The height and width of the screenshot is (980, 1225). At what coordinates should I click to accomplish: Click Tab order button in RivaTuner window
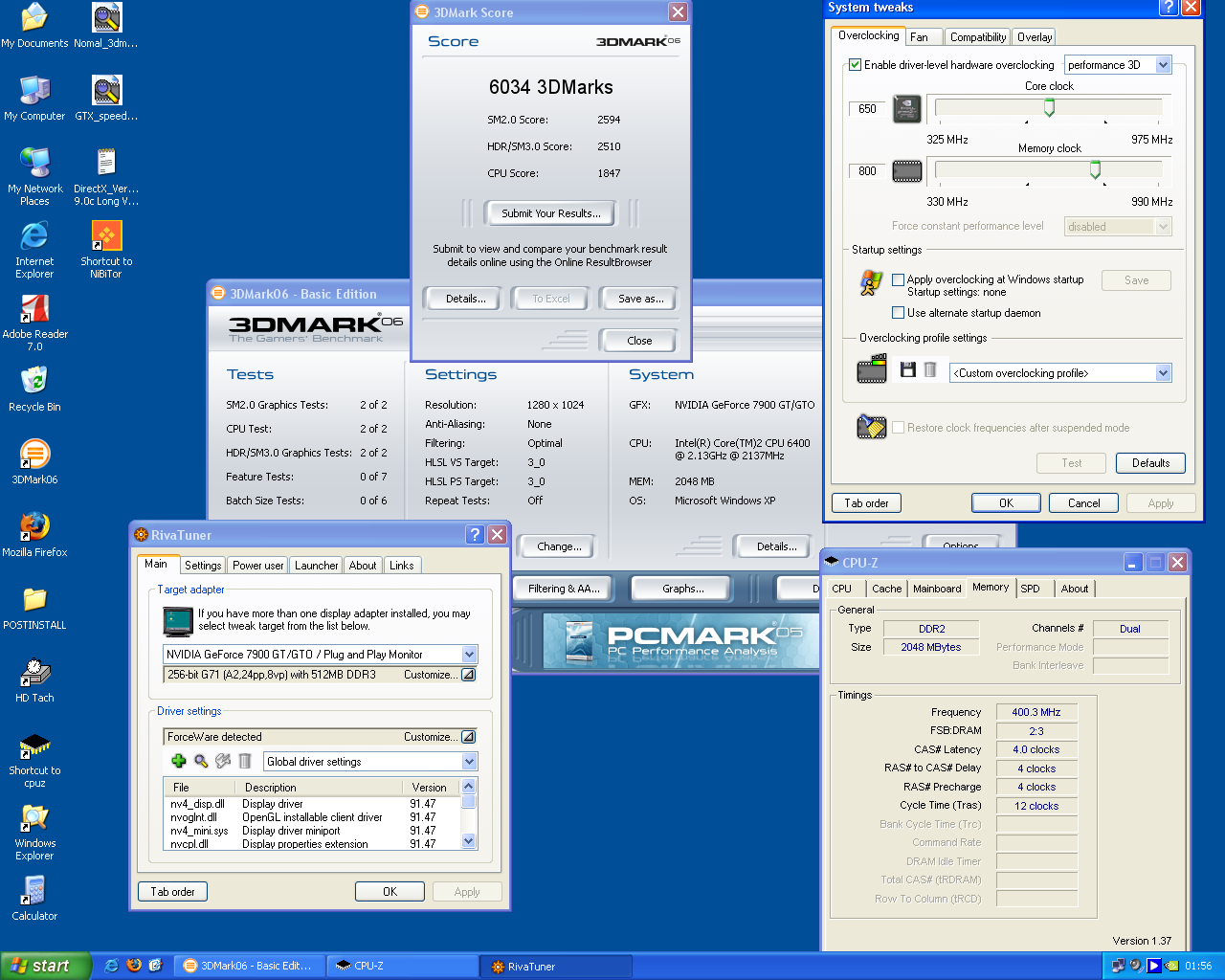(172, 892)
